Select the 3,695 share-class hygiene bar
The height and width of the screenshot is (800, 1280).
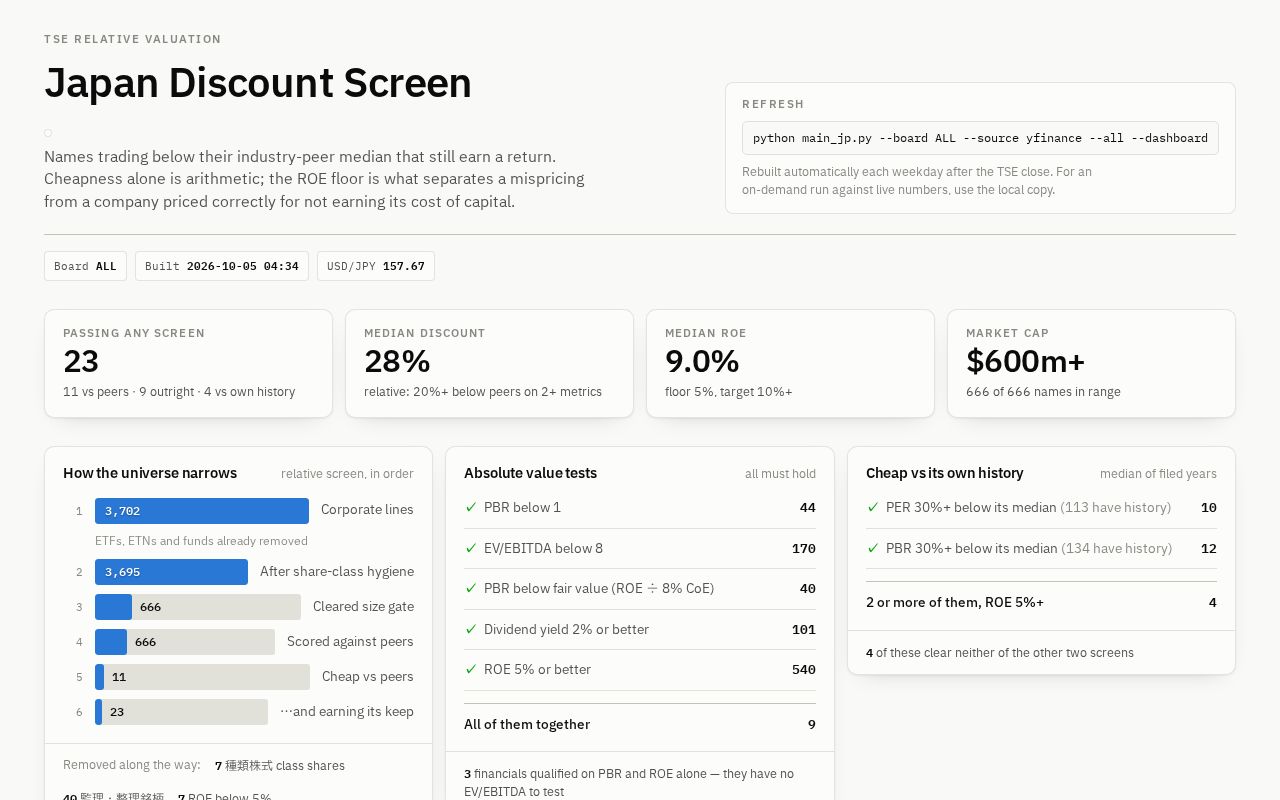pos(171,572)
